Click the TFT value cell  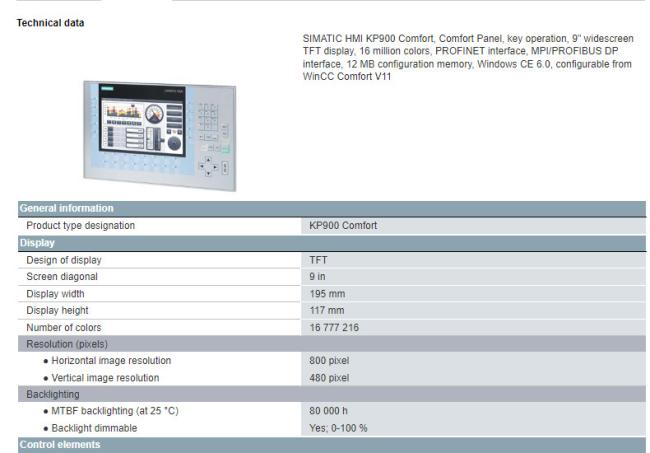(319, 259)
